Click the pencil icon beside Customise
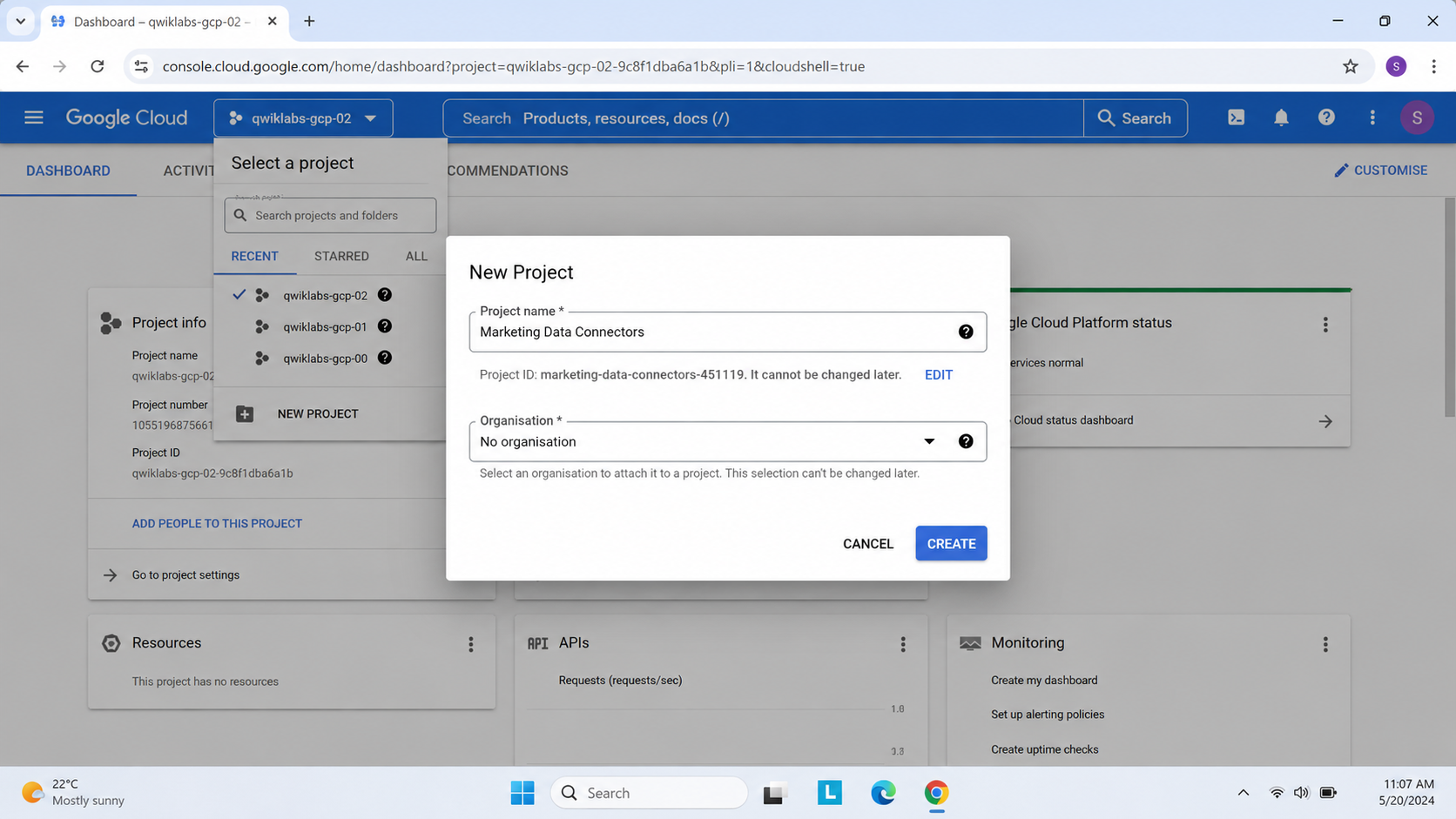 pyautogui.click(x=1341, y=171)
